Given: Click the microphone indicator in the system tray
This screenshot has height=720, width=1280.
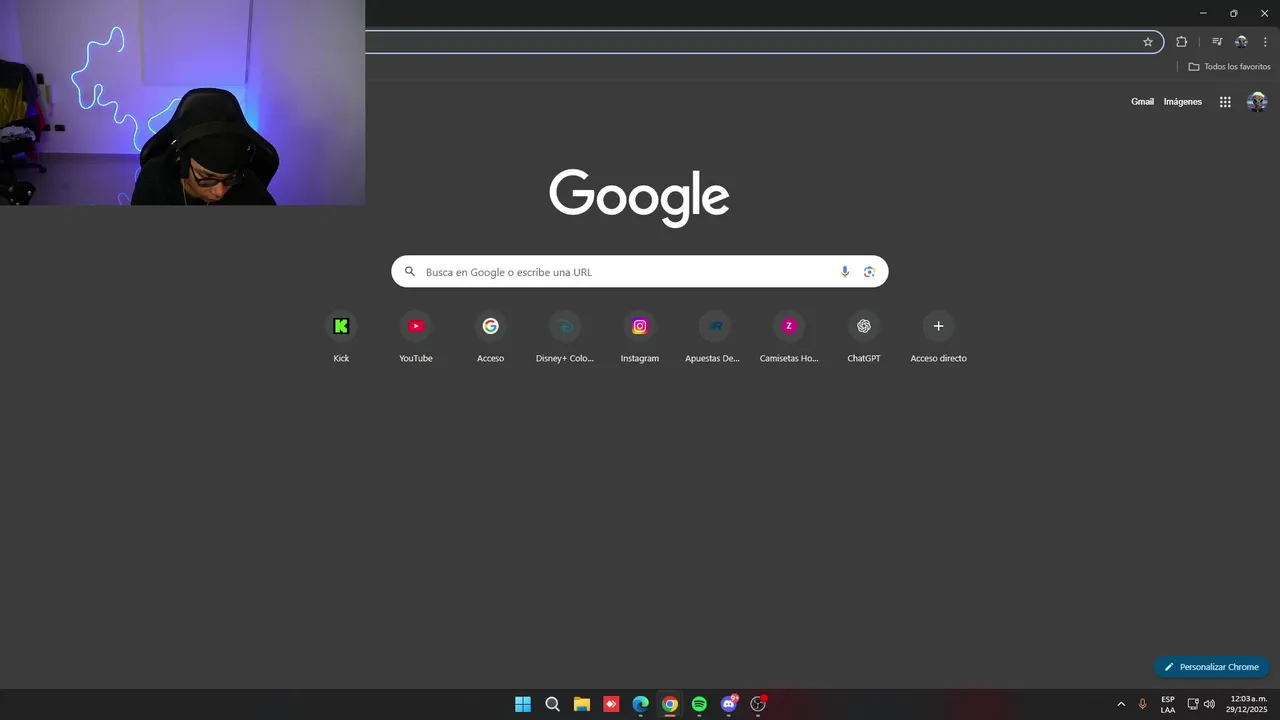Looking at the screenshot, I should pyautogui.click(x=1143, y=704).
